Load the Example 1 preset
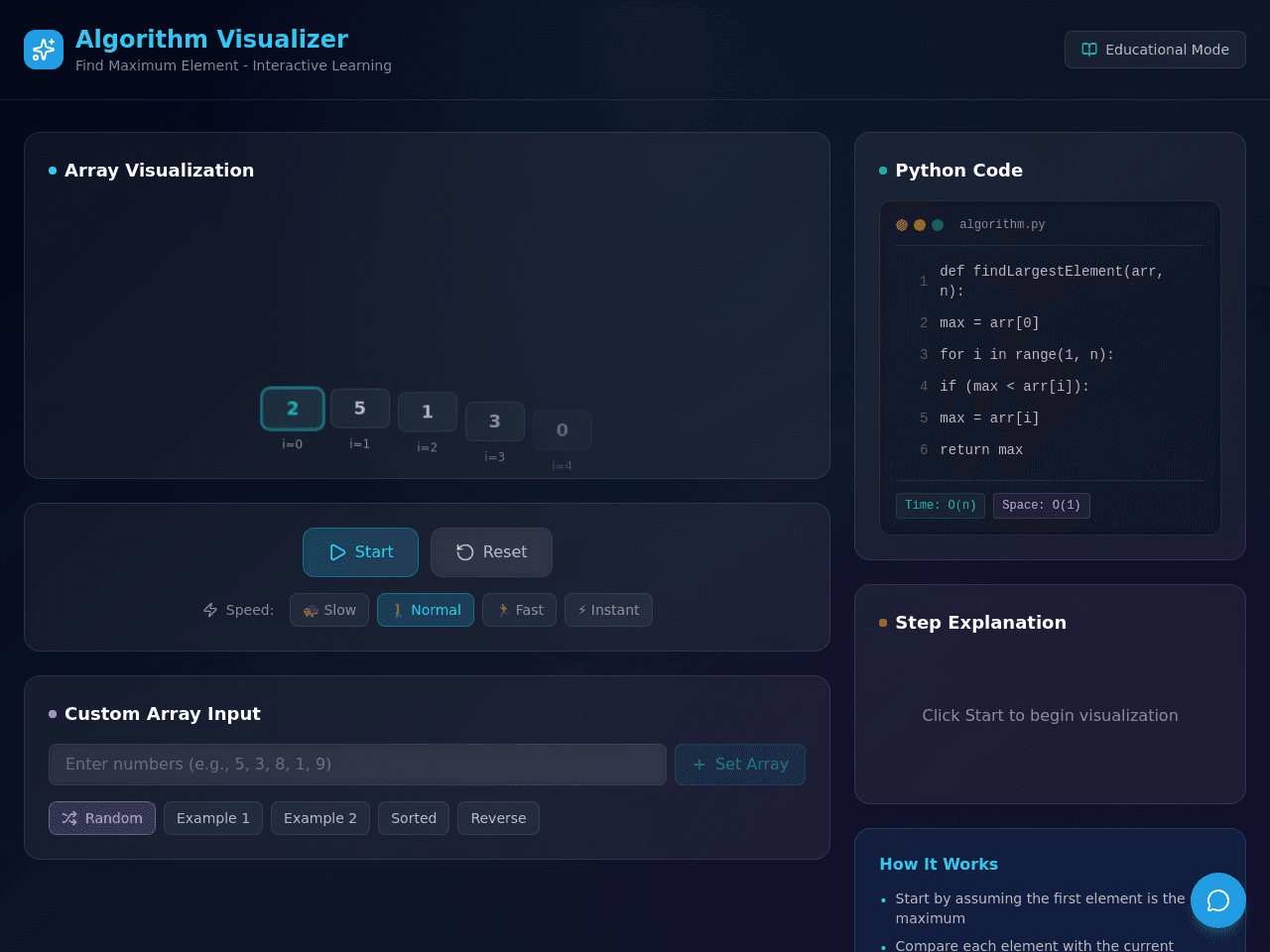 213,818
